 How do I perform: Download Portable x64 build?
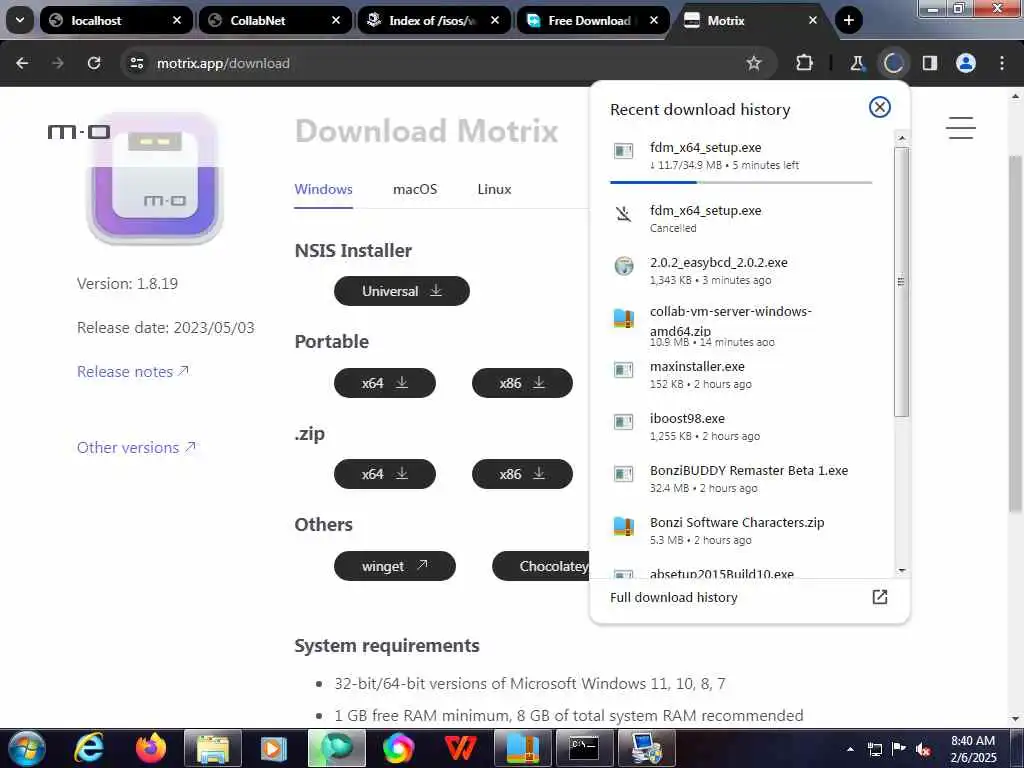385,383
